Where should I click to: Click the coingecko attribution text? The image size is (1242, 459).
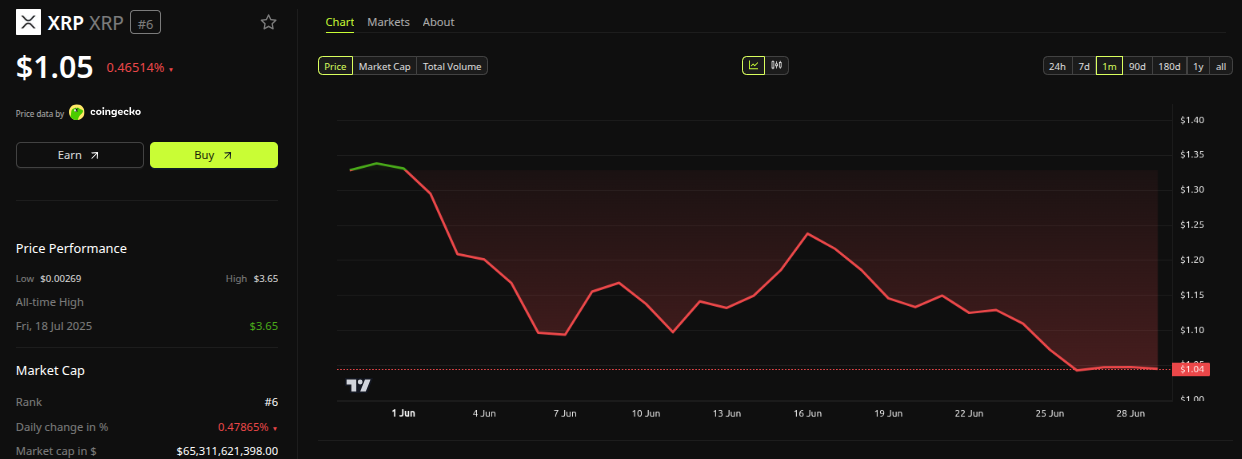(115, 112)
